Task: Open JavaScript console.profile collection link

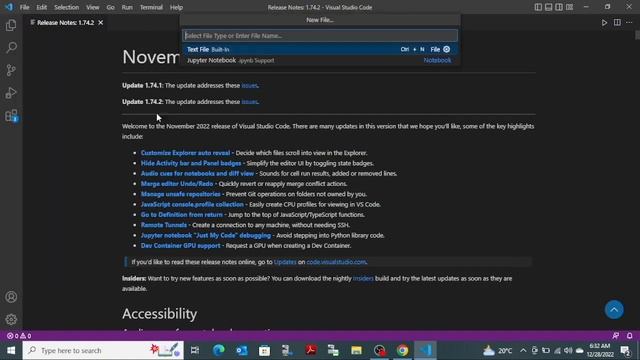Action: click(192, 204)
